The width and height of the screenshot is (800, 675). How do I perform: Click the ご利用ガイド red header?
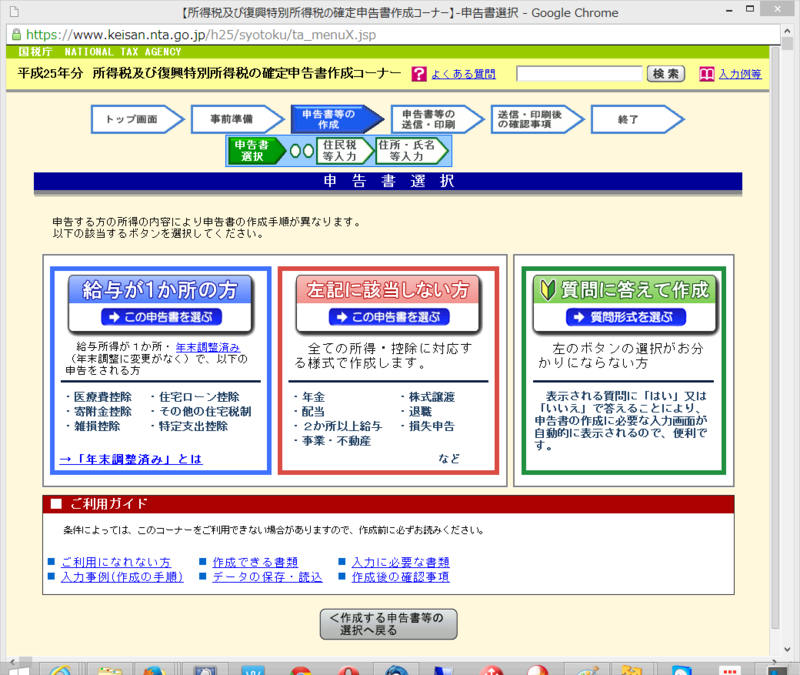388,504
